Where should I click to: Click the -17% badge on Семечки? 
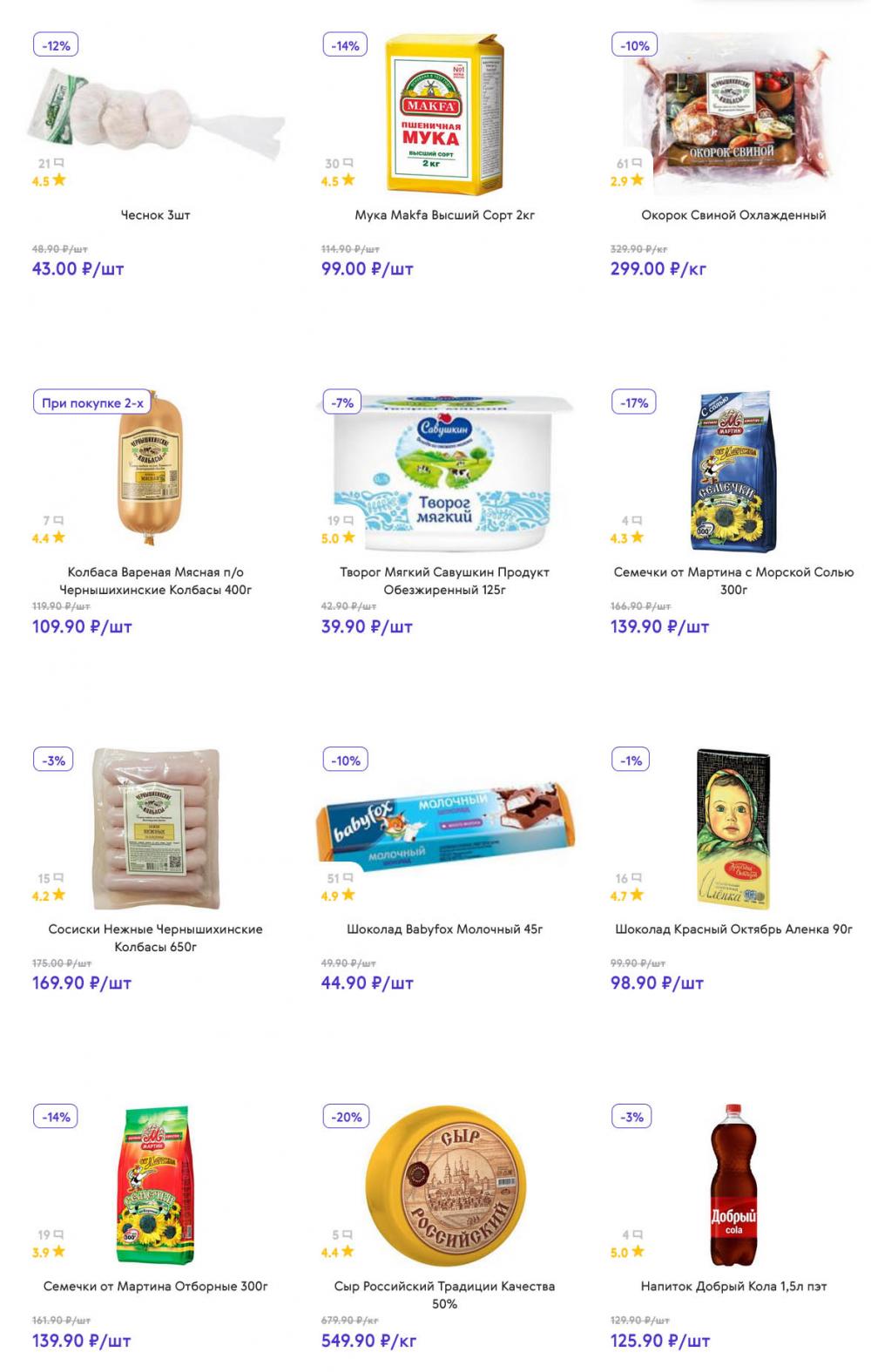634,403
